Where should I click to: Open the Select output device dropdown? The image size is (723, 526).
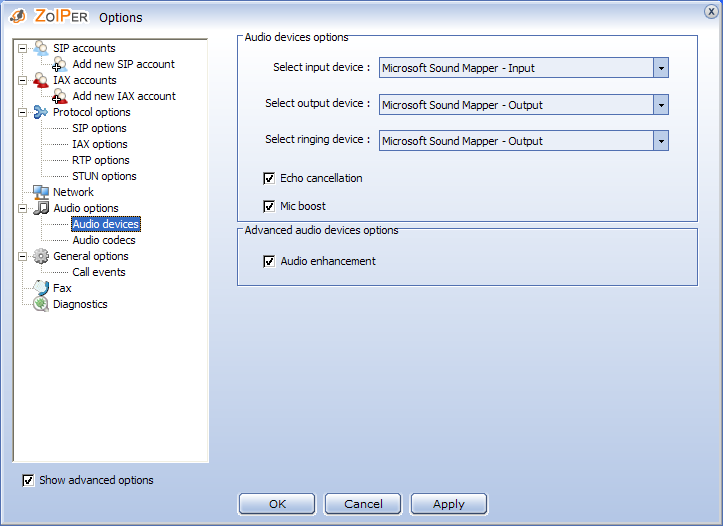(660, 104)
